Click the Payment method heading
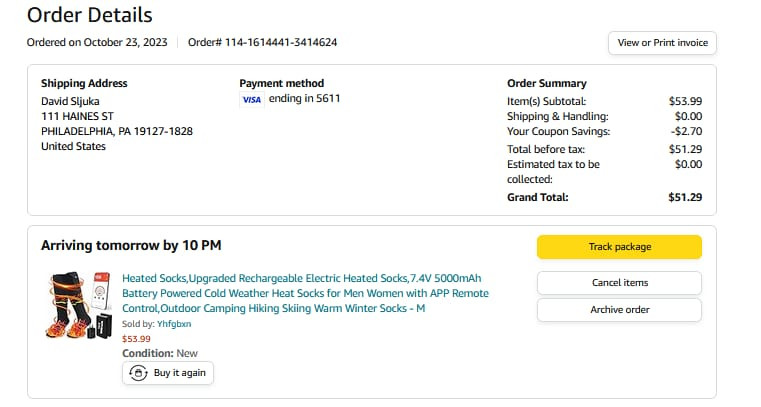Screen dimensions: 761x407 coord(282,83)
